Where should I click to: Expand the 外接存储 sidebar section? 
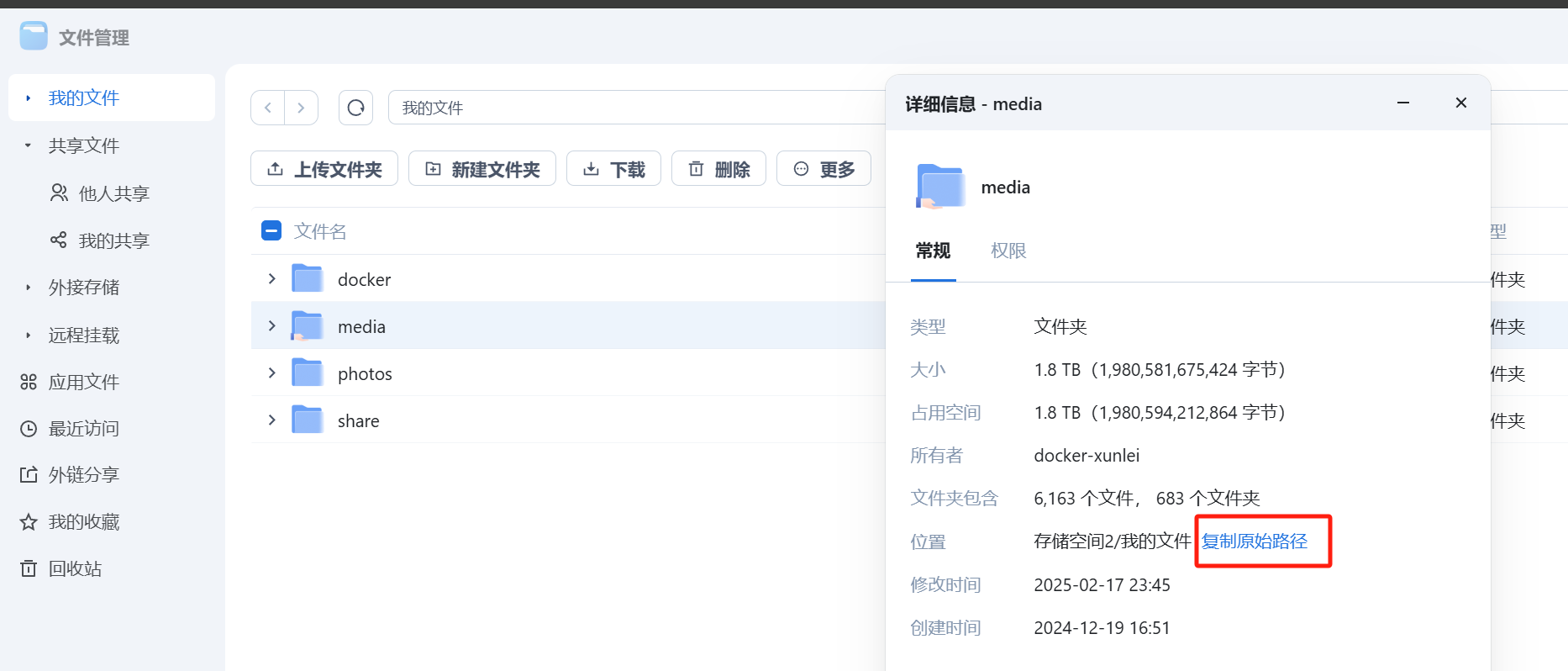point(28,288)
